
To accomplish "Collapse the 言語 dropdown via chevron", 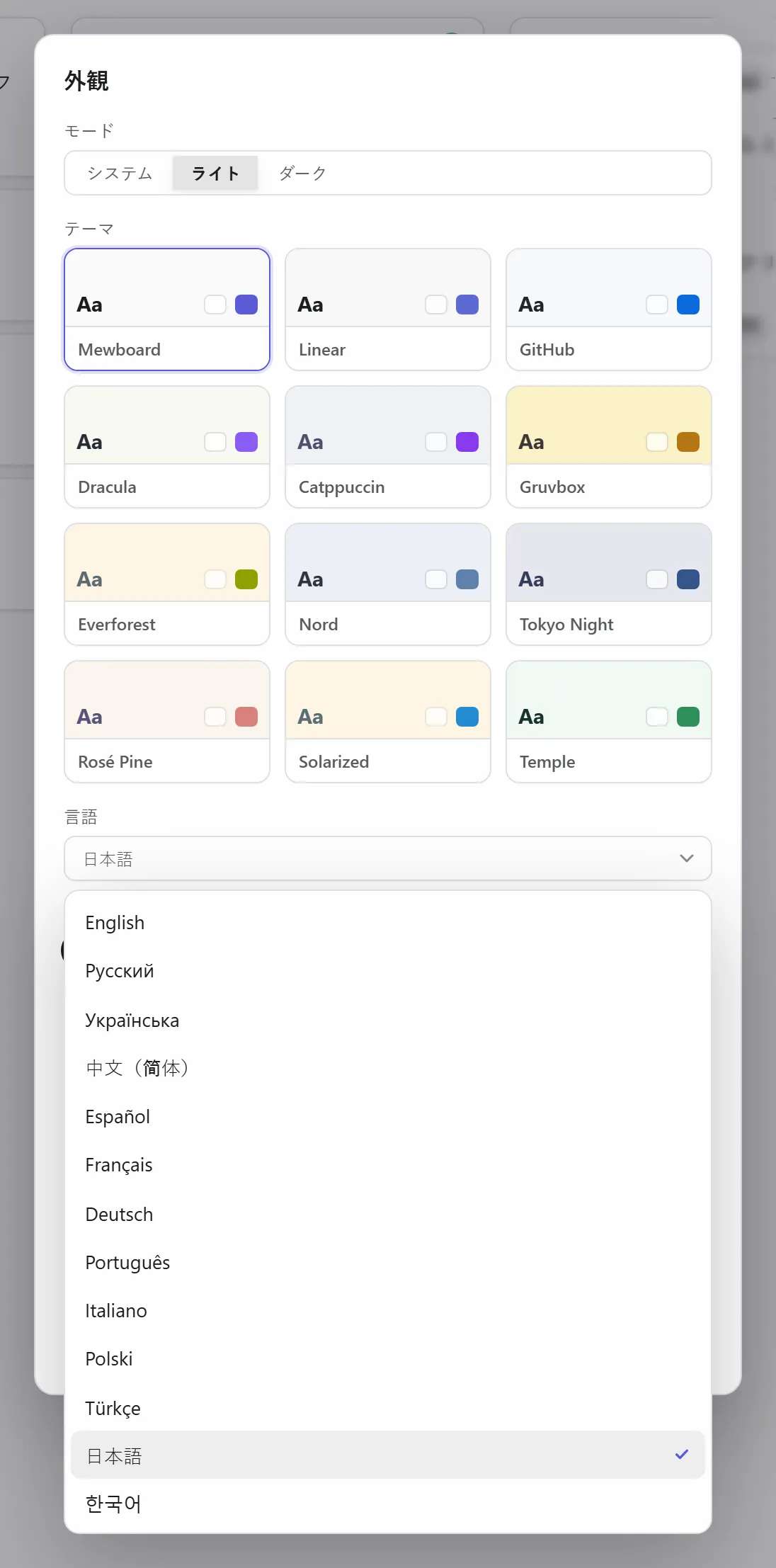I will click(686, 858).
